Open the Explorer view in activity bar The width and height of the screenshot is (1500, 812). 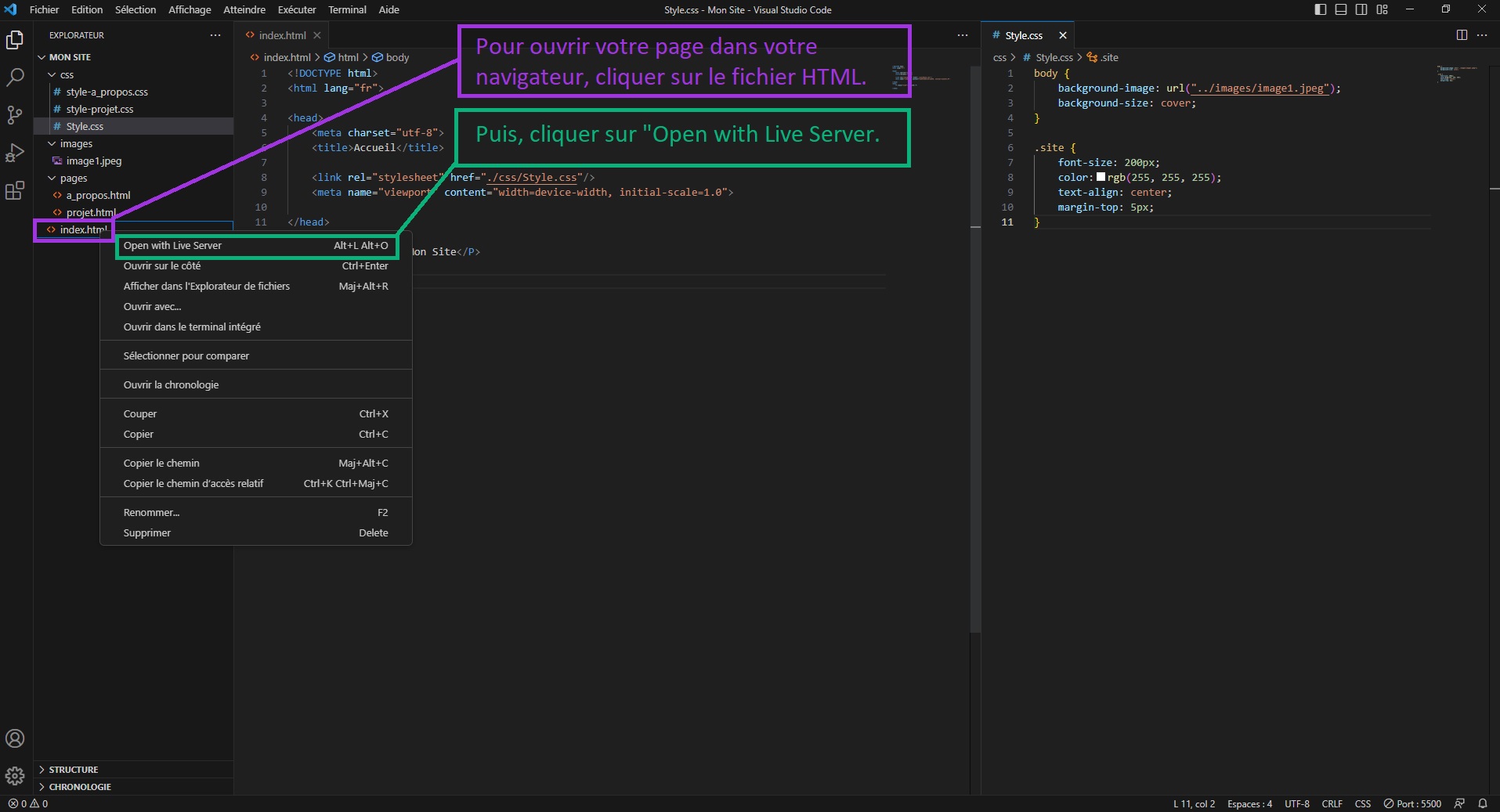pos(15,40)
